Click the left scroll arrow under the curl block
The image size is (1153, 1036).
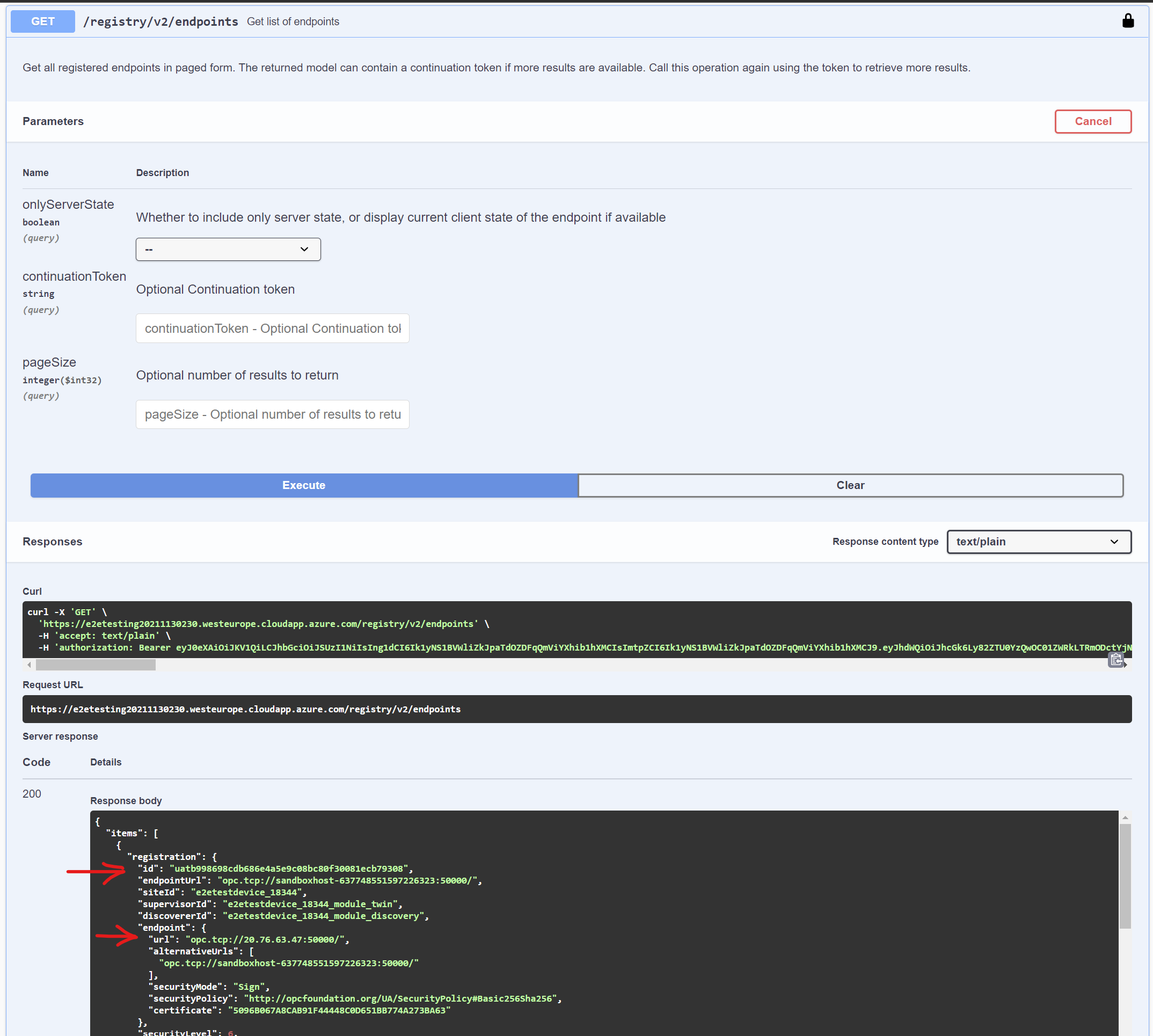coord(28,665)
